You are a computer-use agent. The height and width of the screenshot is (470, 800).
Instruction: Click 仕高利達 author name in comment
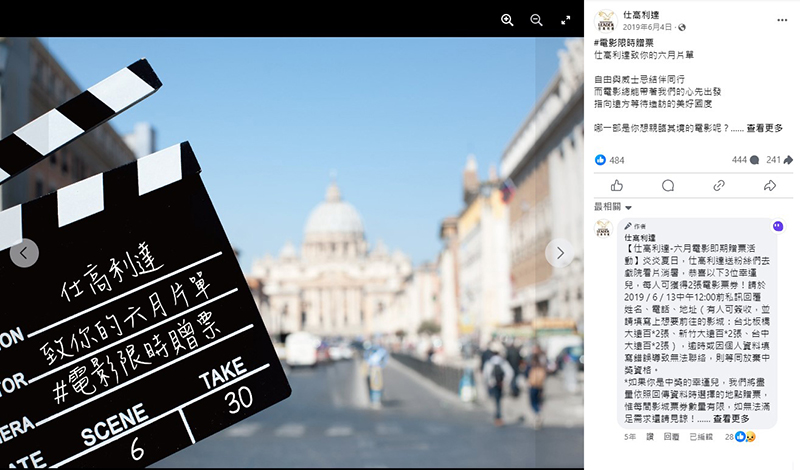click(640, 238)
